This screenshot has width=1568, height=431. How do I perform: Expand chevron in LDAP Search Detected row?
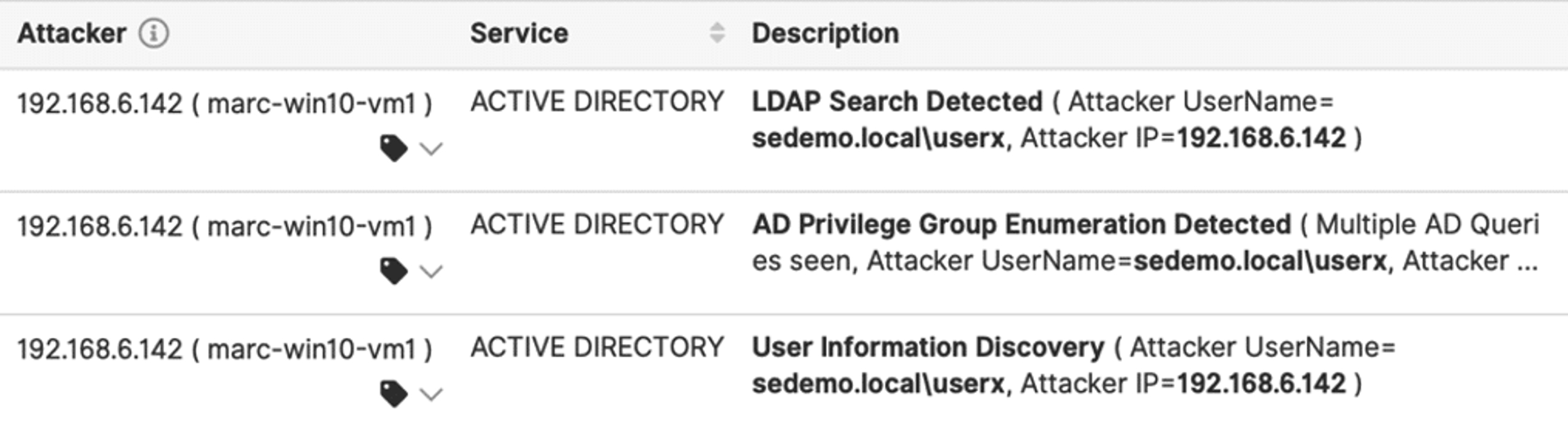point(431,149)
